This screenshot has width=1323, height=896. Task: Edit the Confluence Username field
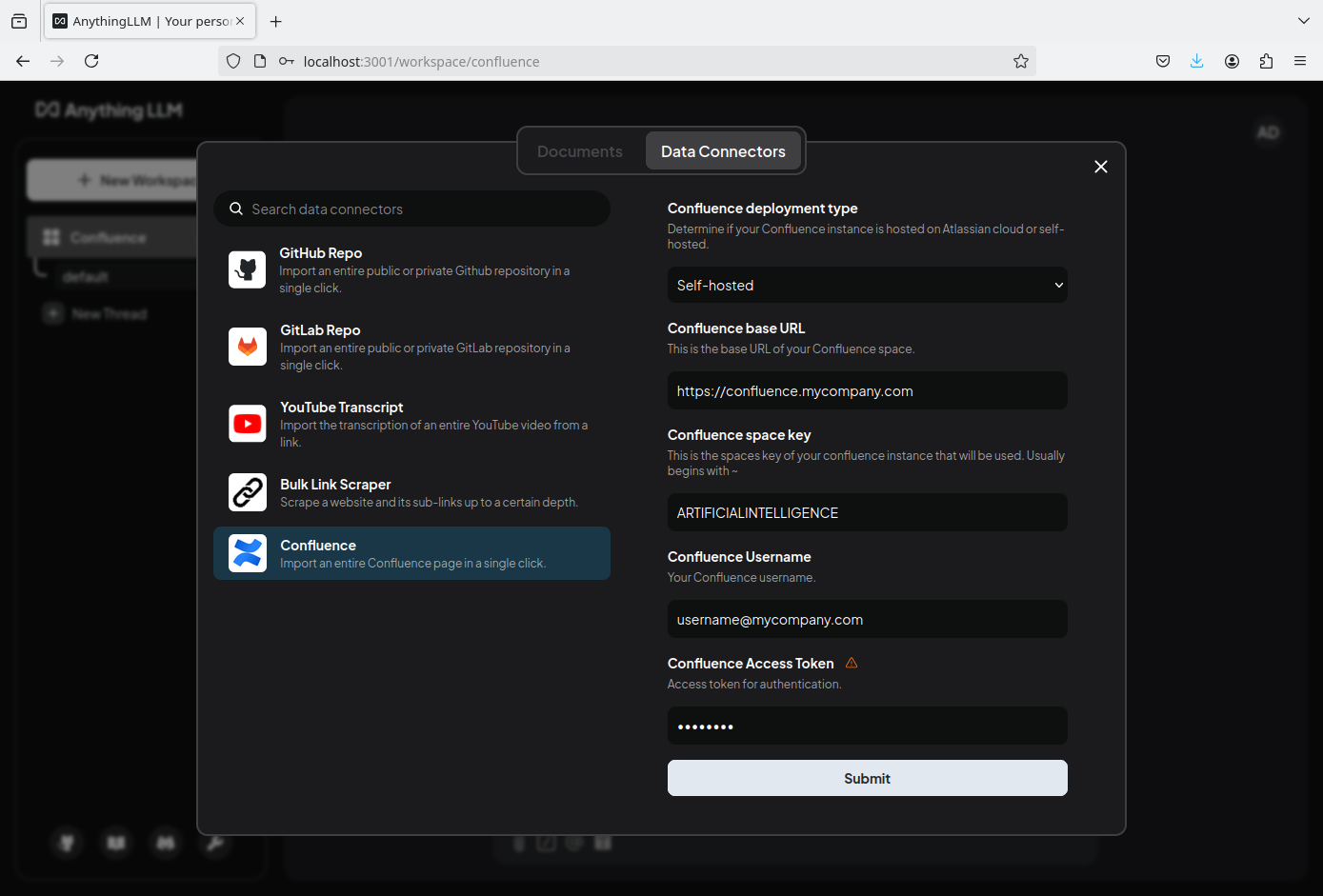(x=868, y=619)
